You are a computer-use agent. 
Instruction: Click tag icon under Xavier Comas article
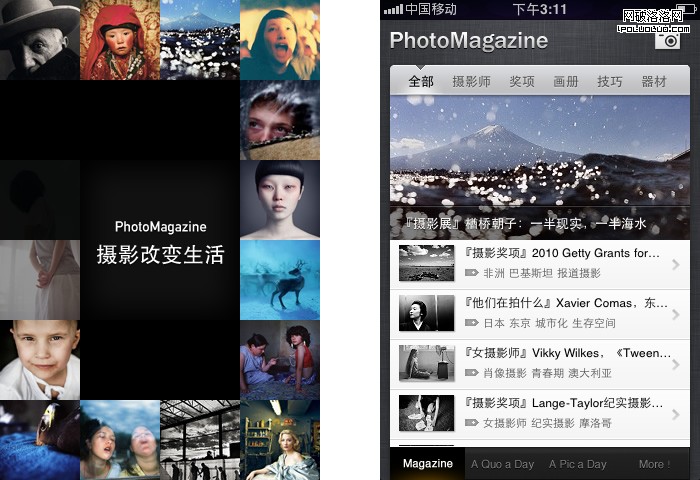pyautogui.click(x=472, y=323)
